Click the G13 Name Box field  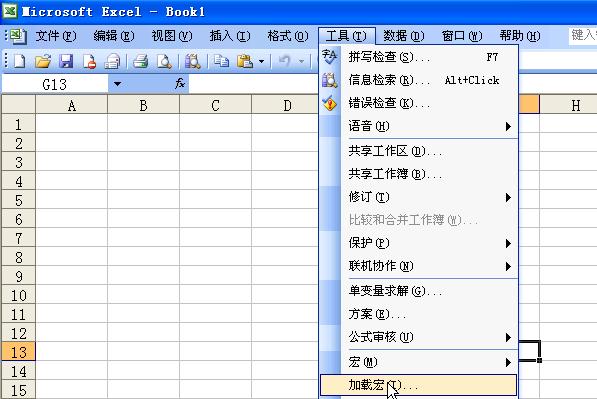click(55, 84)
